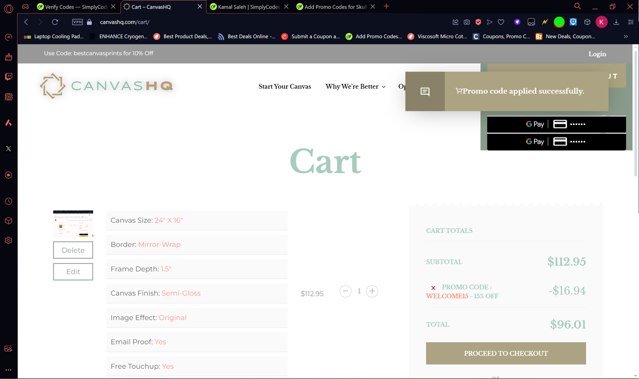Image resolution: width=639 pixels, height=379 pixels.
Task: Toggle the VPN badge in address bar
Action: 77,22
